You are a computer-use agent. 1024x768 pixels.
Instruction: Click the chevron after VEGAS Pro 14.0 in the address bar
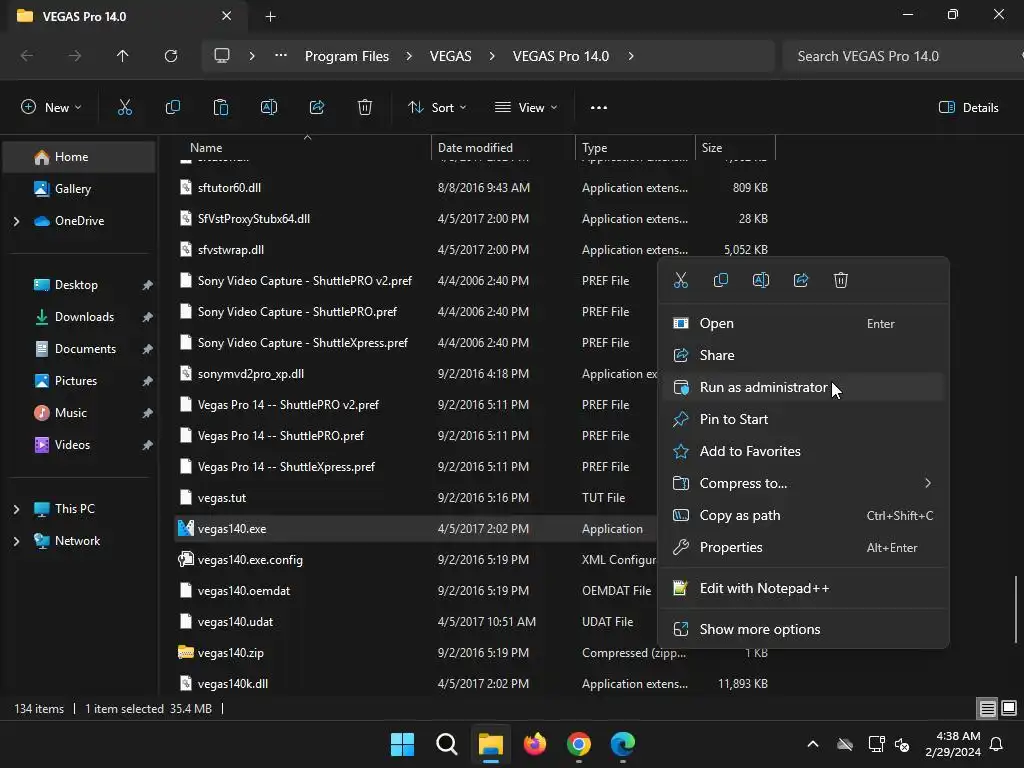coord(631,56)
